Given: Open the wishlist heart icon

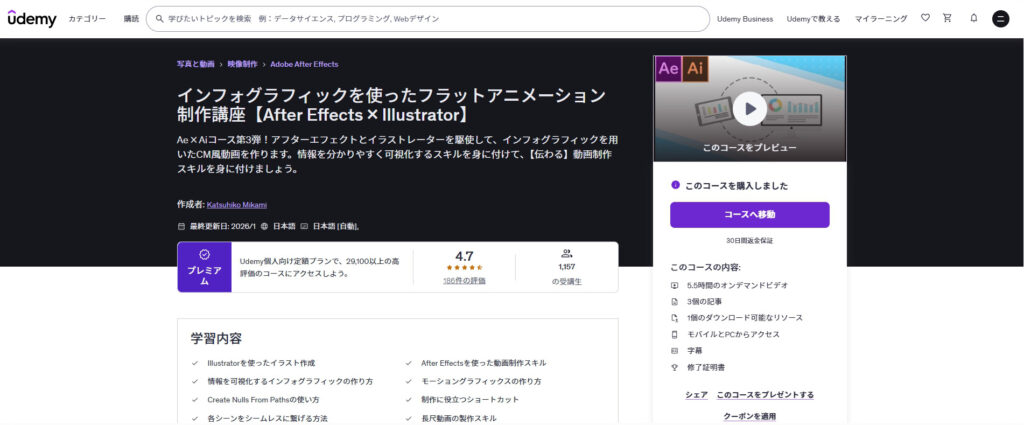Looking at the screenshot, I should (925, 18).
